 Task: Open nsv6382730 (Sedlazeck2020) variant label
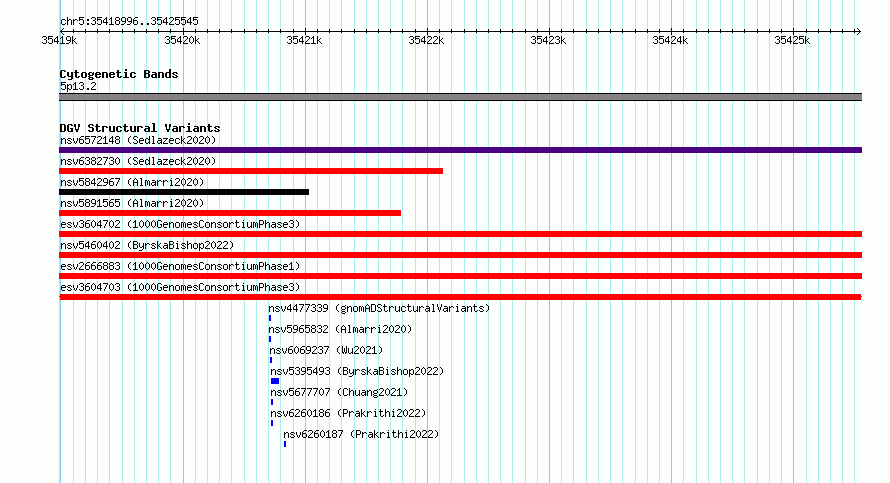[x=138, y=161]
